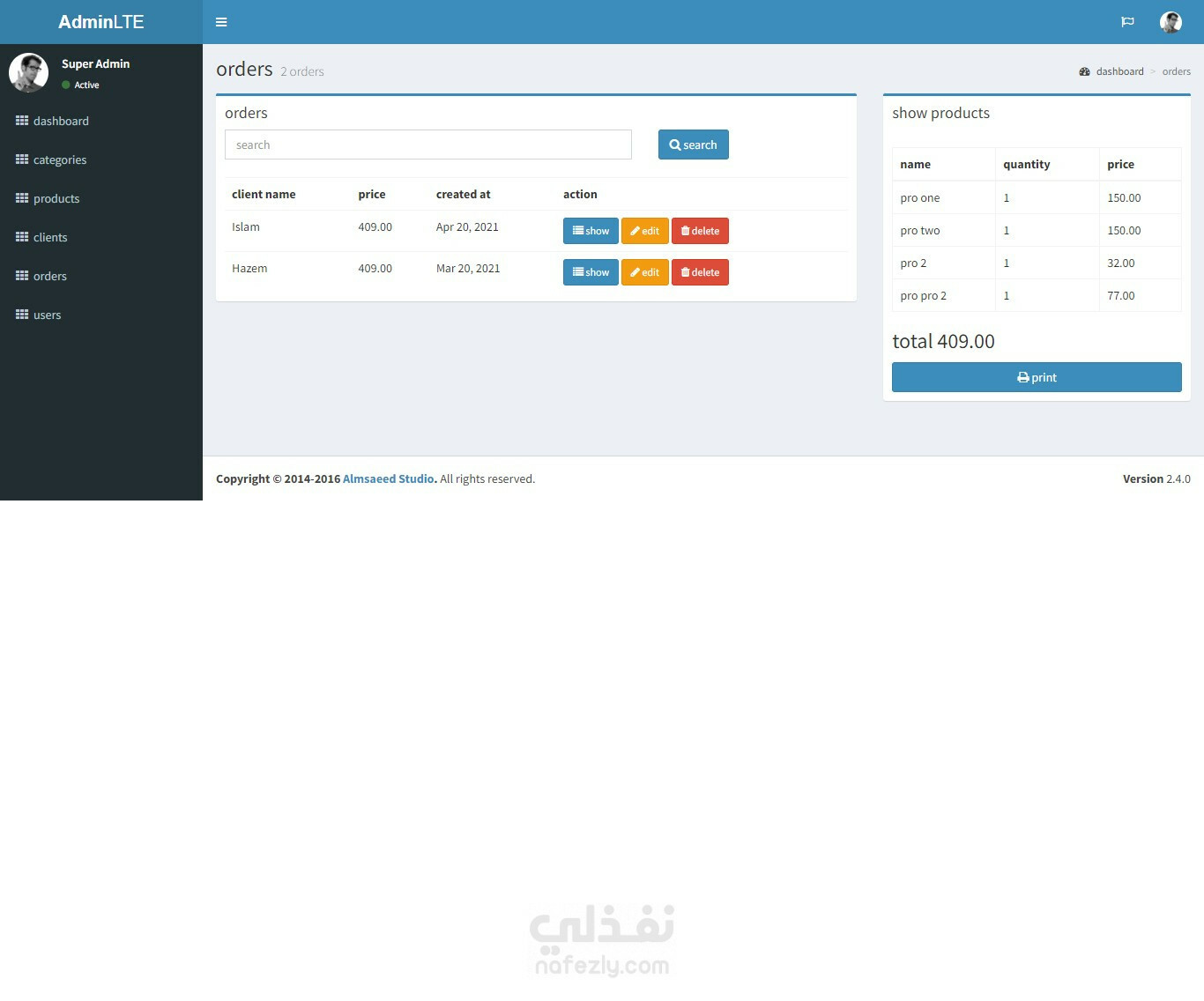This screenshot has width=1204, height=1001.
Task: Delete Islam's order
Action: click(700, 231)
